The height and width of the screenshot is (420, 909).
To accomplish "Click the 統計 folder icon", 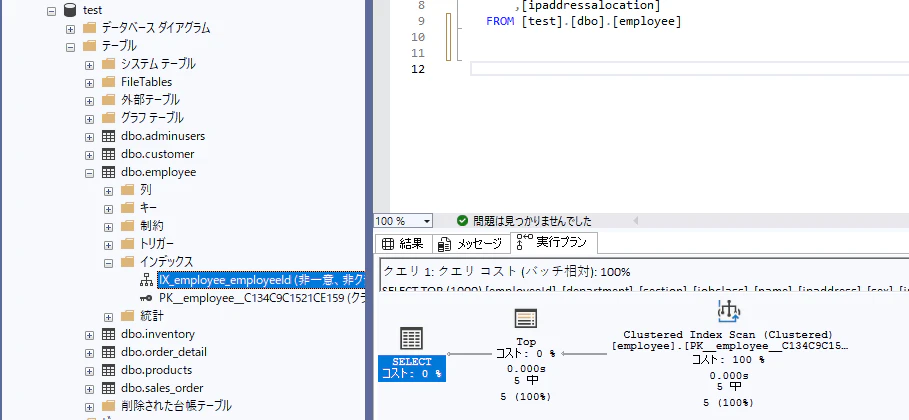I will (128, 316).
